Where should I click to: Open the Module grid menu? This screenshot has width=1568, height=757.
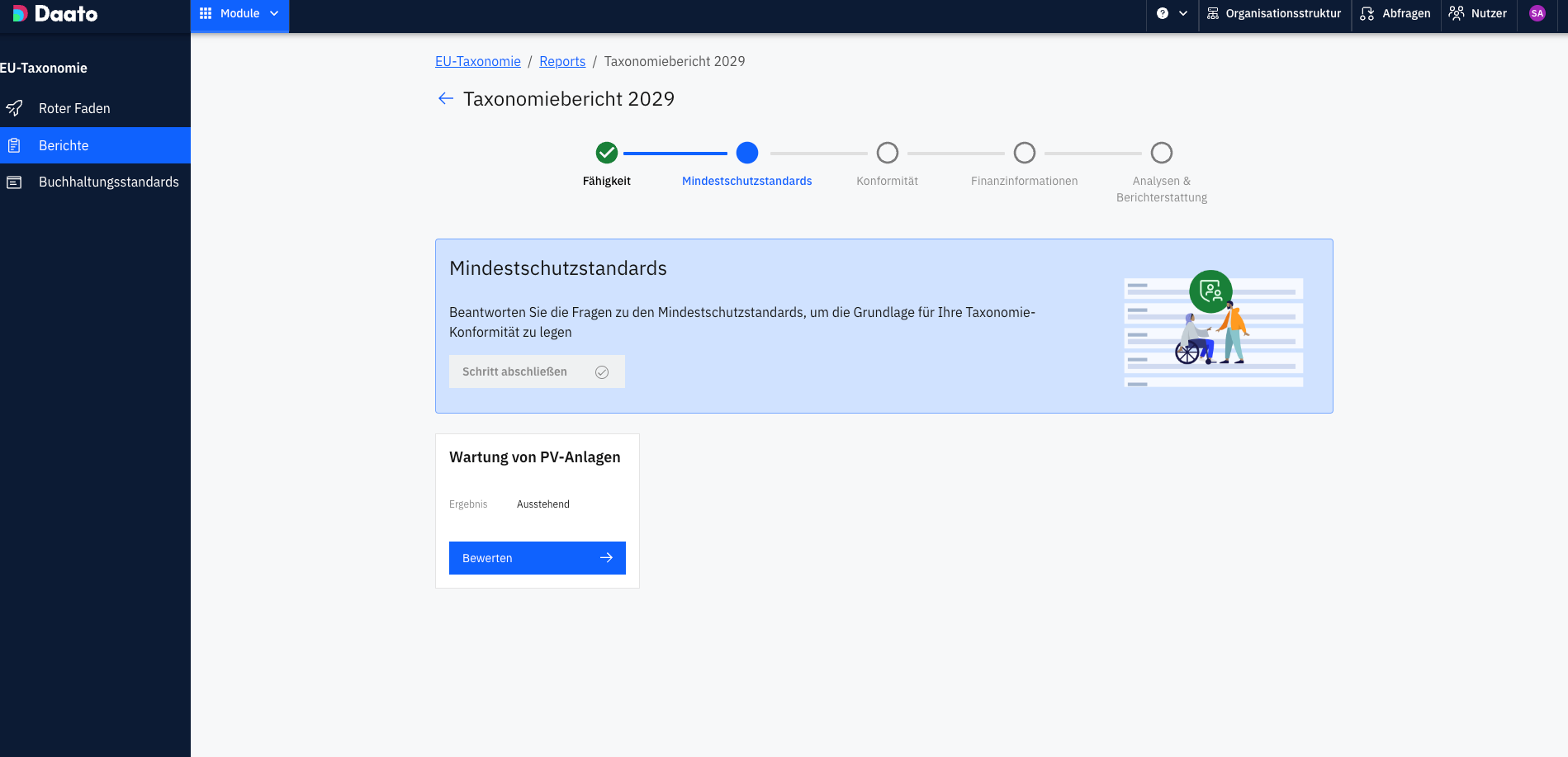[x=239, y=14]
